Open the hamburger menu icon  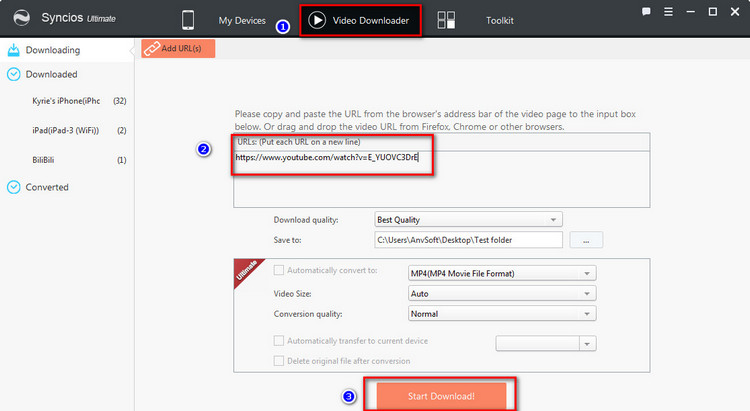[x=668, y=11]
